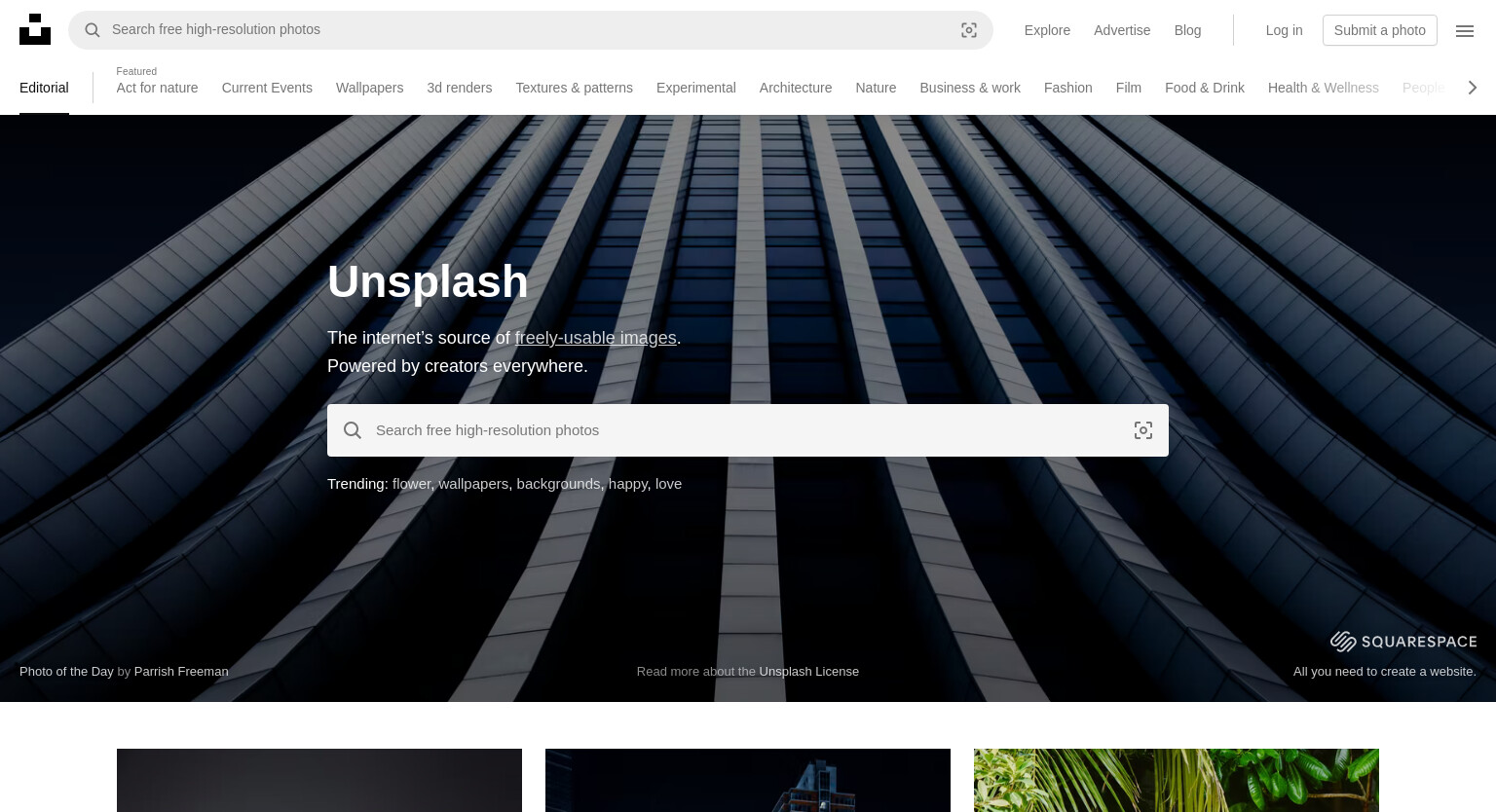Open Fashion category
The image size is (1496, 812).
point(1067,88)
